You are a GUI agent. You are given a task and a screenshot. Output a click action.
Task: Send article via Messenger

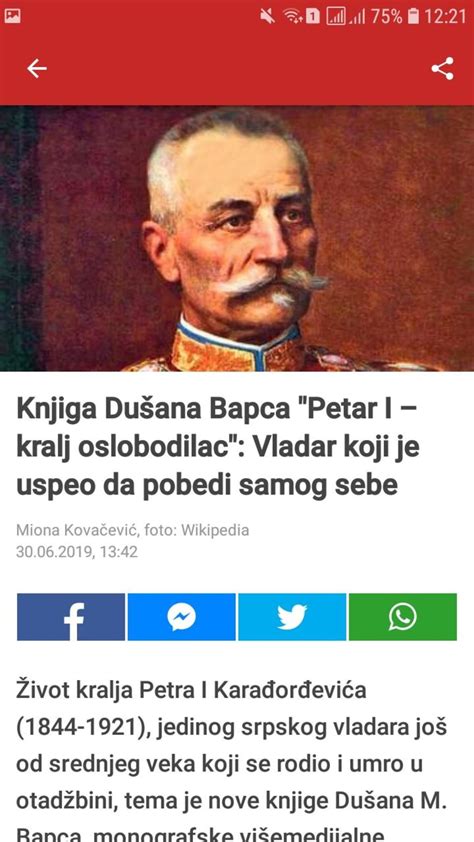pyautogui.click(x=181, y=617)
